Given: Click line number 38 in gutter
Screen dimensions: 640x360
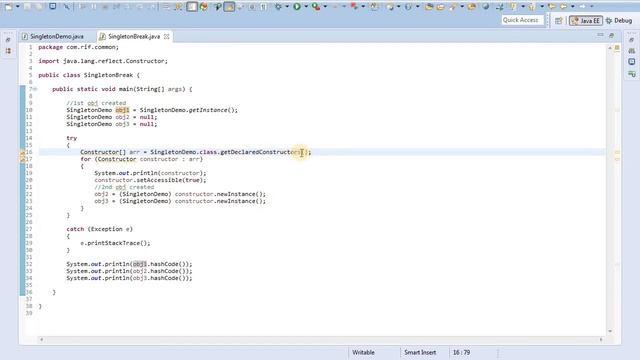Looking at the screenshot, I should pyautogui.click(x=29, y=306).
